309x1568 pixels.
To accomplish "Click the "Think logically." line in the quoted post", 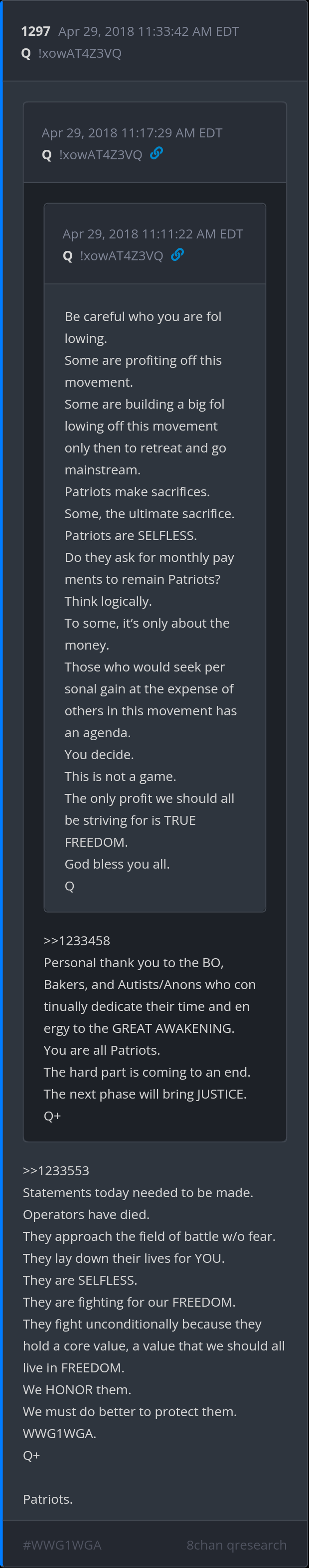I will (108, 601).
